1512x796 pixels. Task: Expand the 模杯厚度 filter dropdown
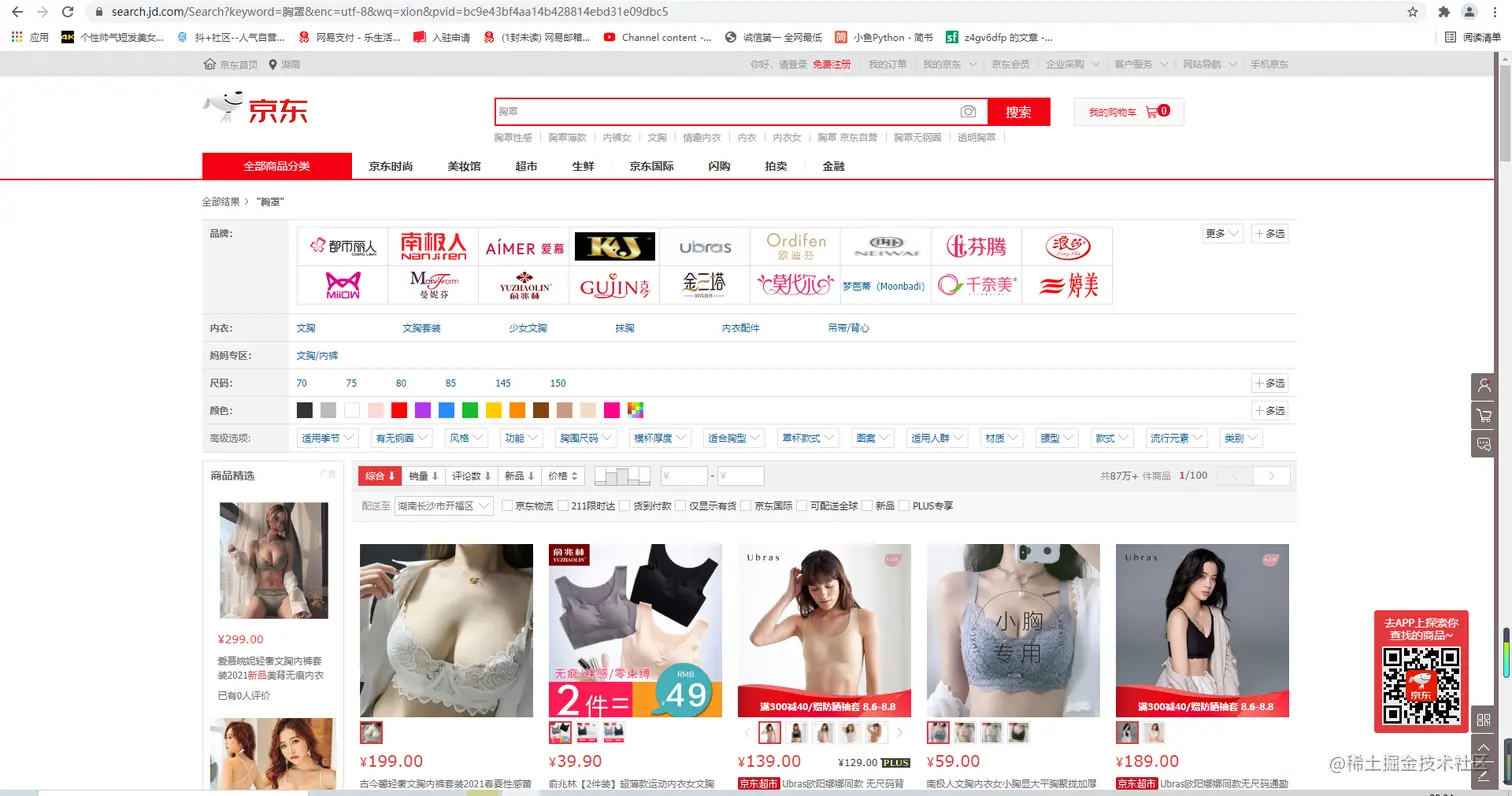(660, 438)
